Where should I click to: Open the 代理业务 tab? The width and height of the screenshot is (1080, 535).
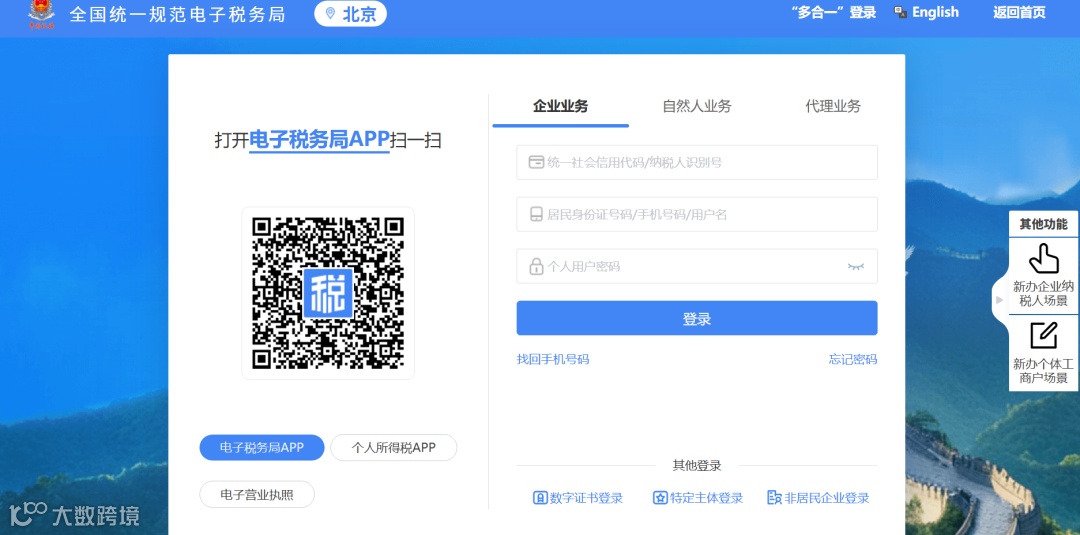click(833, 106)
